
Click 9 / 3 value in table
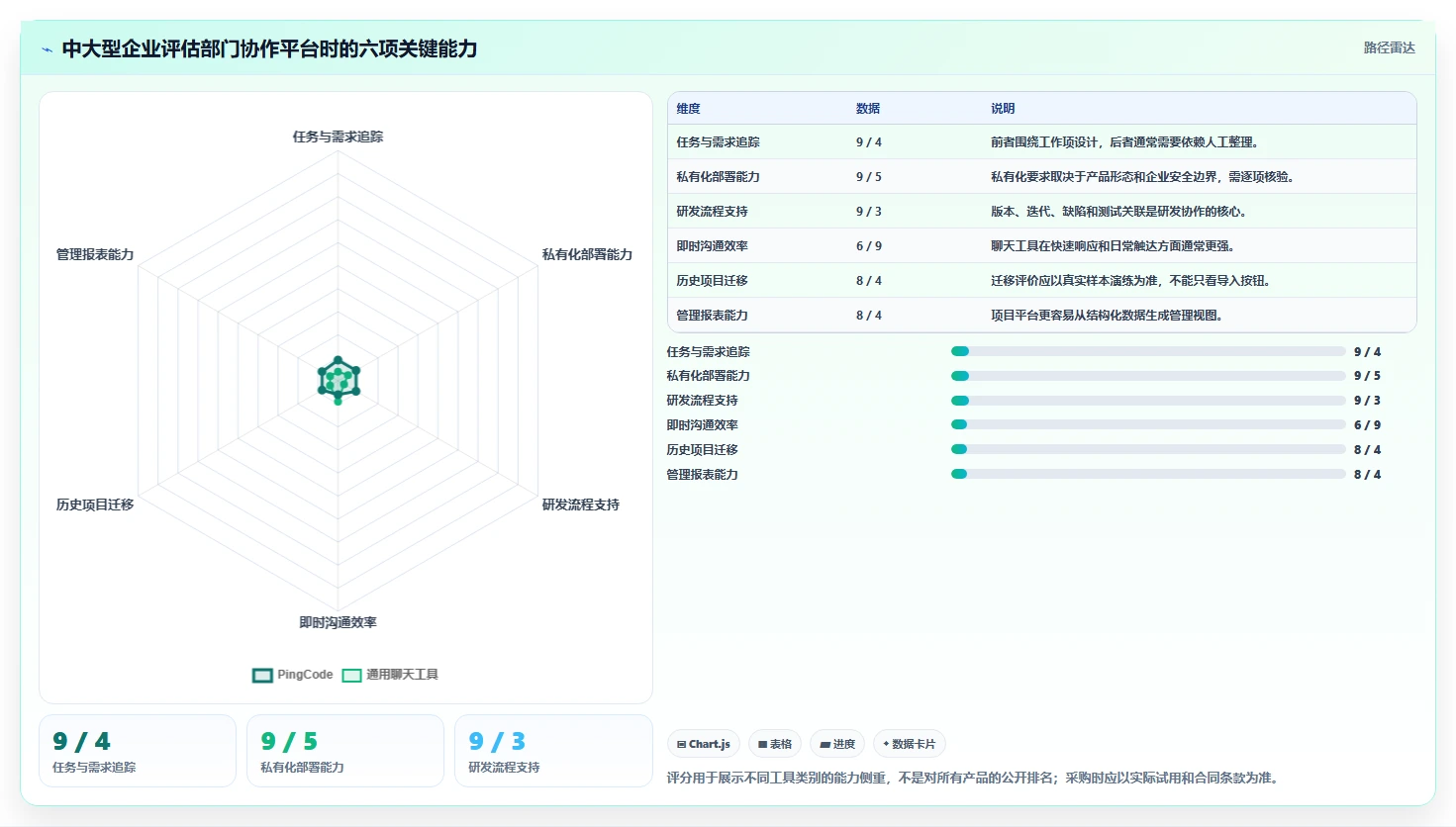tap(869, 212)
